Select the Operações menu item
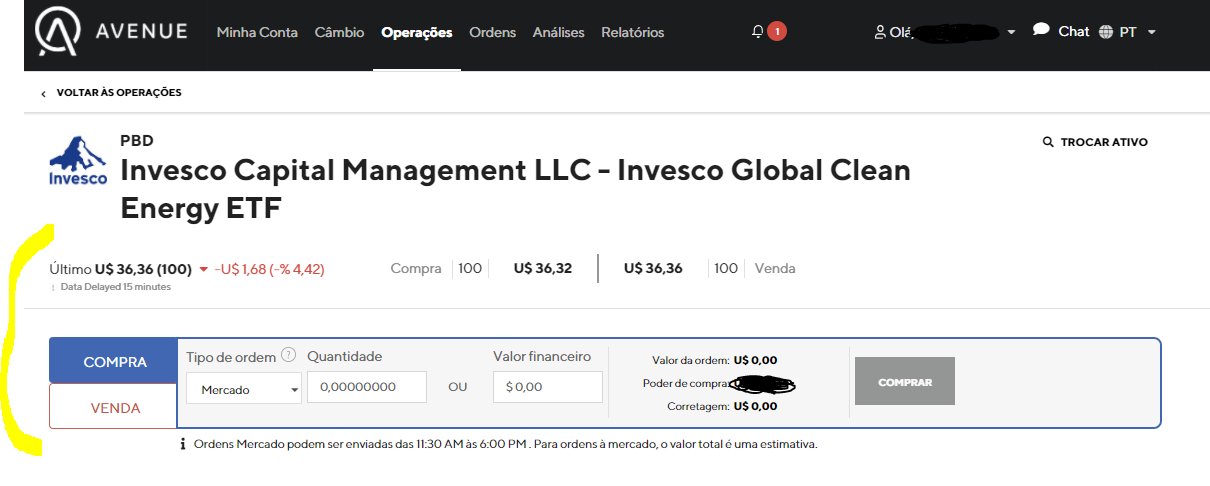The height and width of the screenshot is (486, 1210). pos(417,32)
